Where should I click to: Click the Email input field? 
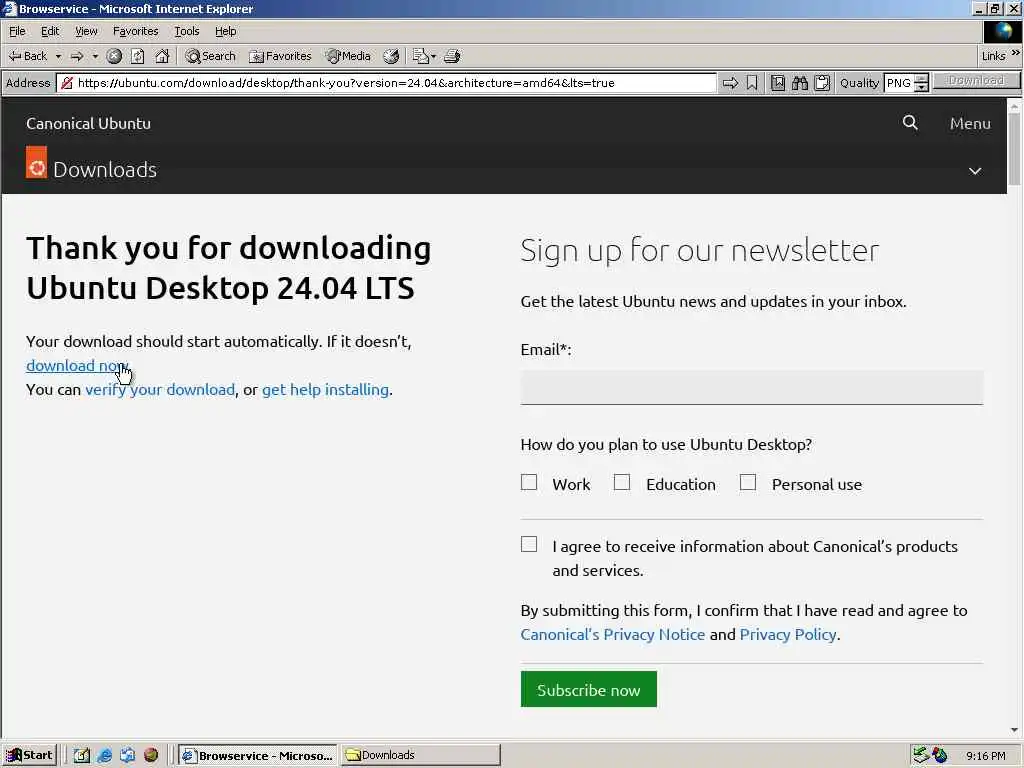[x=752, y=388]
